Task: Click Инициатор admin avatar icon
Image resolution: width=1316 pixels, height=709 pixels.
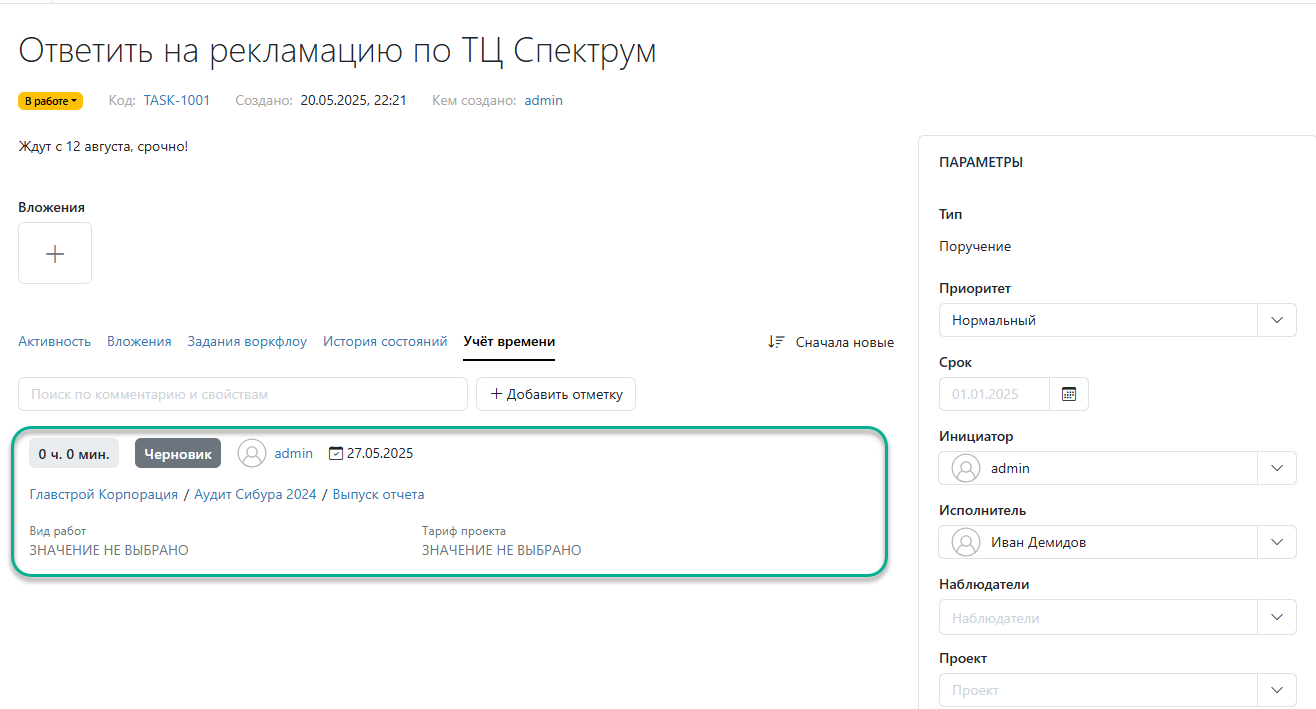Action: 966,468
